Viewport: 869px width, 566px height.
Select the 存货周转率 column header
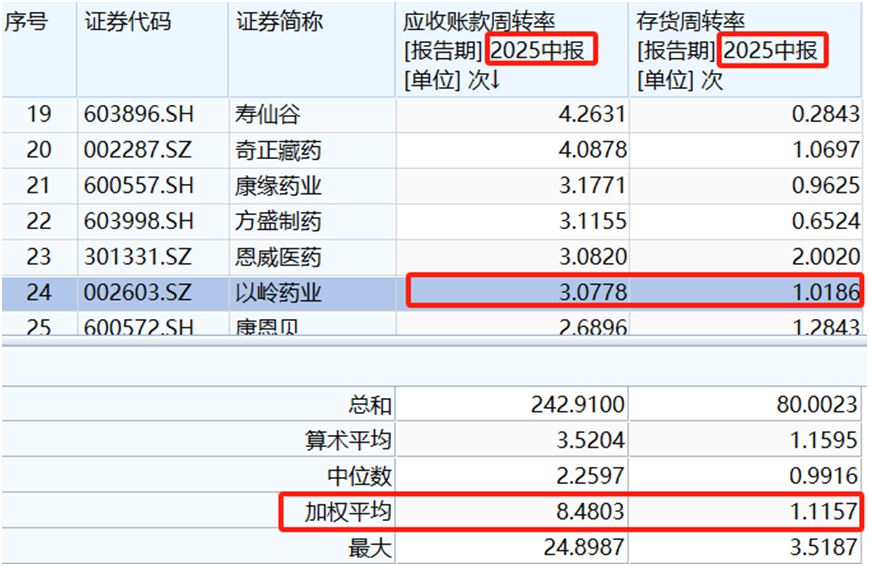click(745, 50)
